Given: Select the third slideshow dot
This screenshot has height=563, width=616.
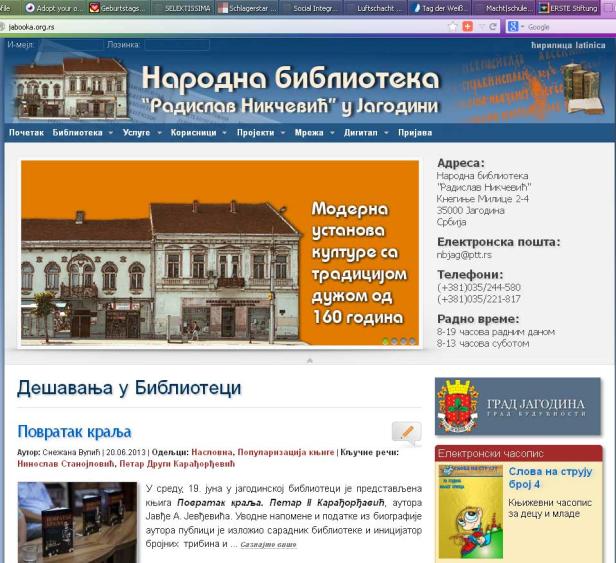Looking at the screenshot, I should [x=403, y=341].
